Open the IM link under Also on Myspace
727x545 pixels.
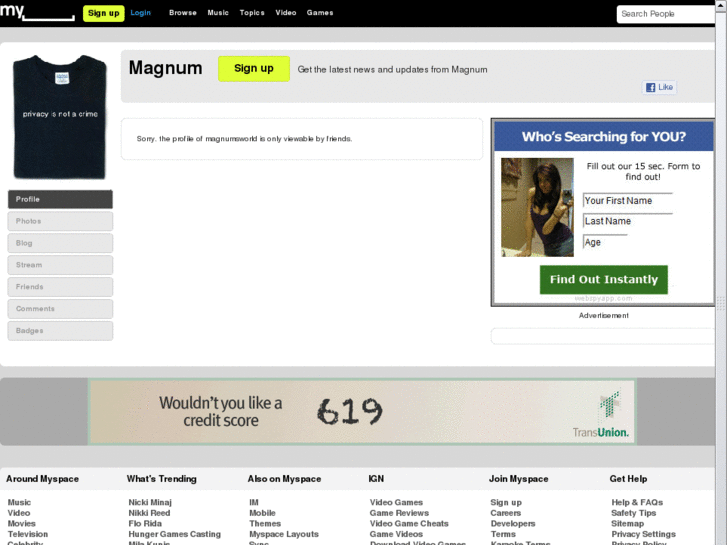254,502
